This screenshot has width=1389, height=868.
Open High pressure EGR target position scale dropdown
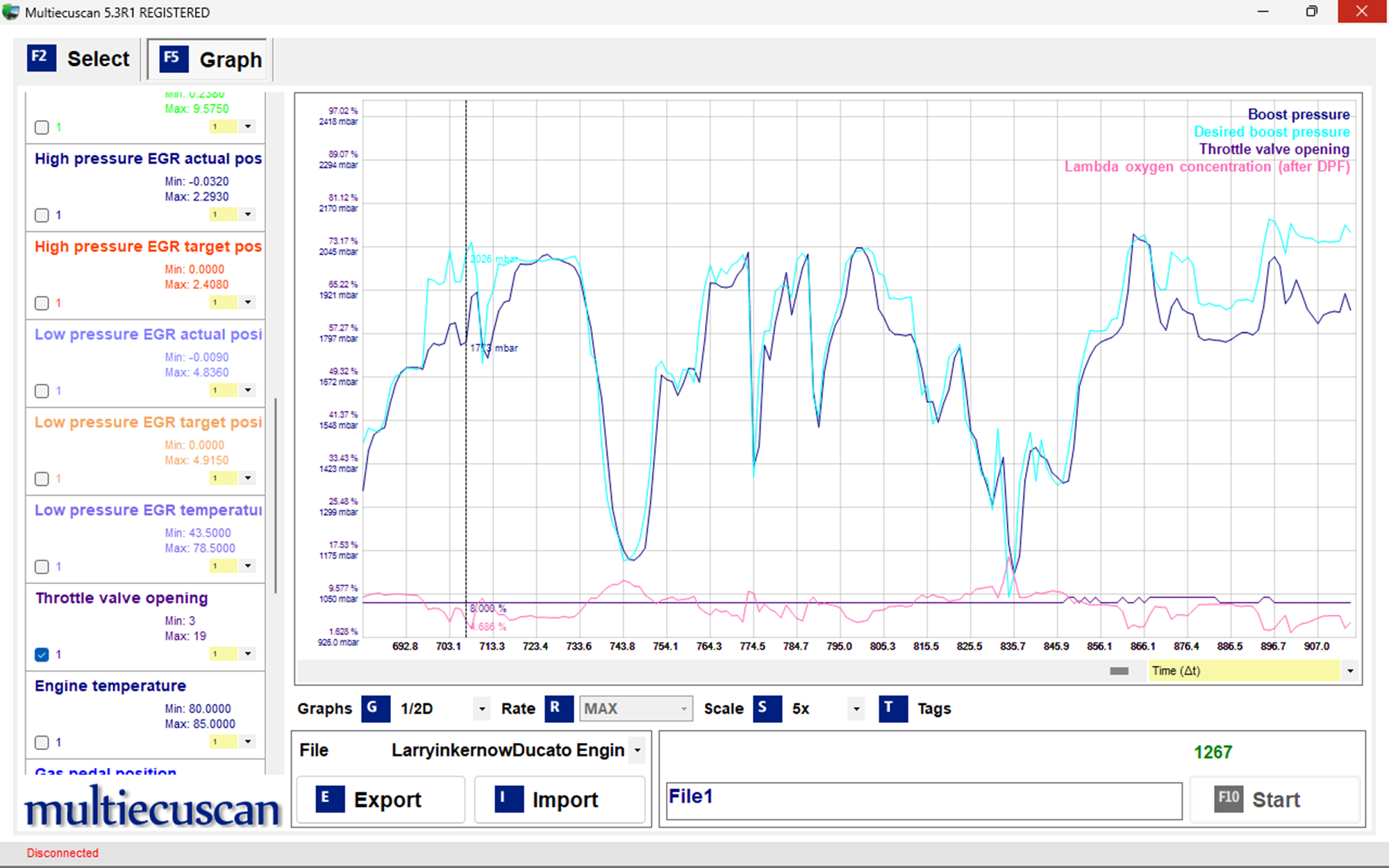point(248,302)
